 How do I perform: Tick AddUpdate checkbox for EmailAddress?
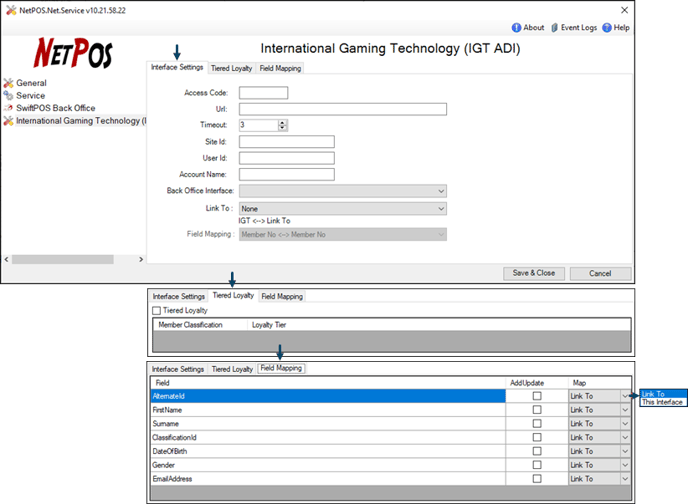(537, 479)
